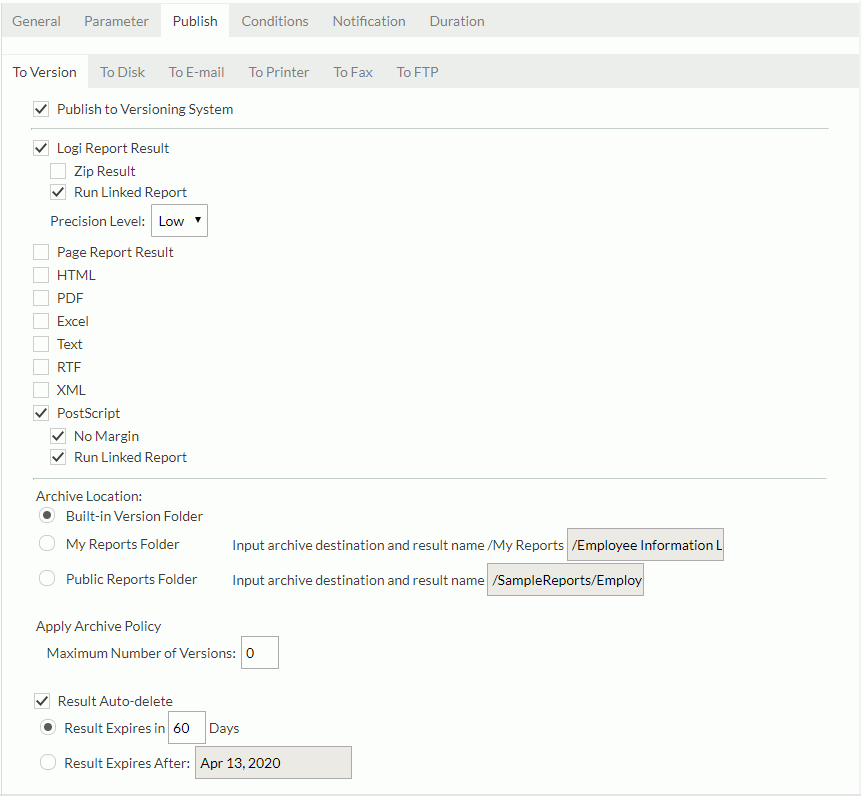Uncheck the PostScript format
Screen dimensions: 862x796
pos(41,412)
